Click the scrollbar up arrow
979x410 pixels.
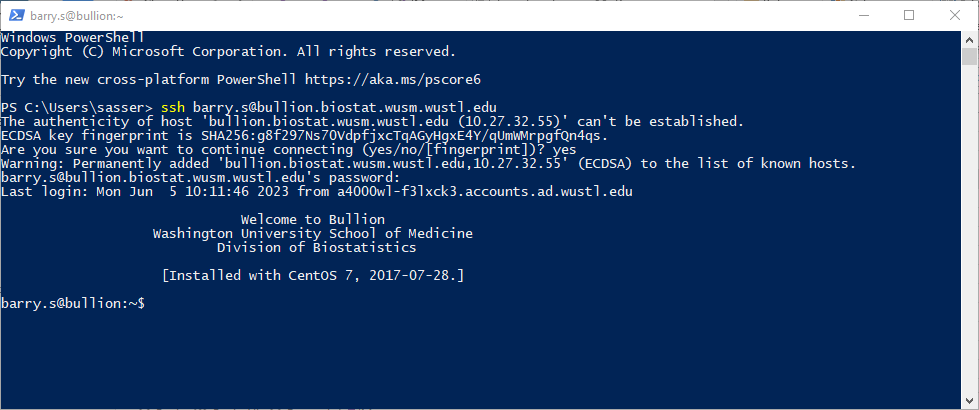point(969,38)
